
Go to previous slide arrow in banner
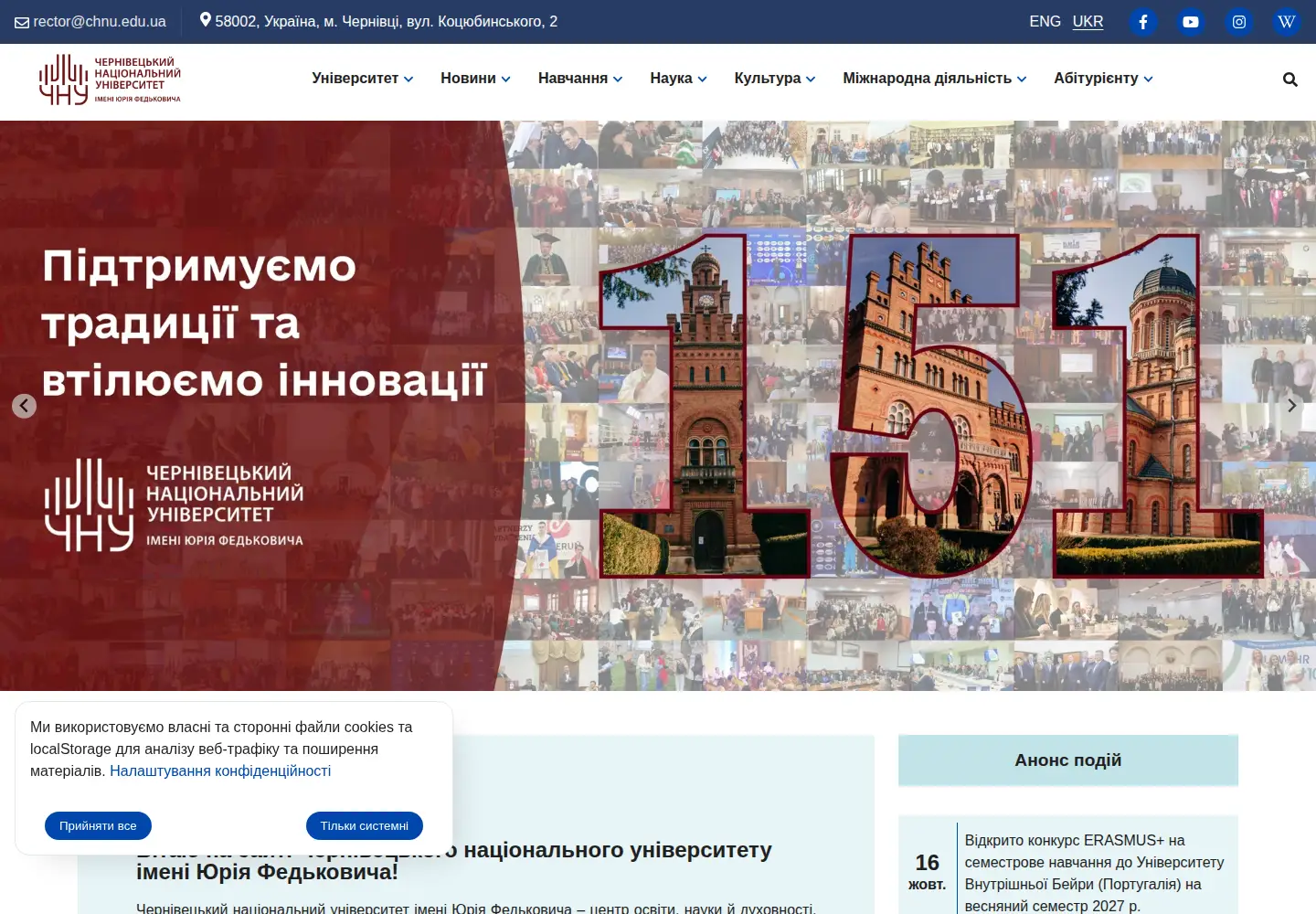pos(25,406)
